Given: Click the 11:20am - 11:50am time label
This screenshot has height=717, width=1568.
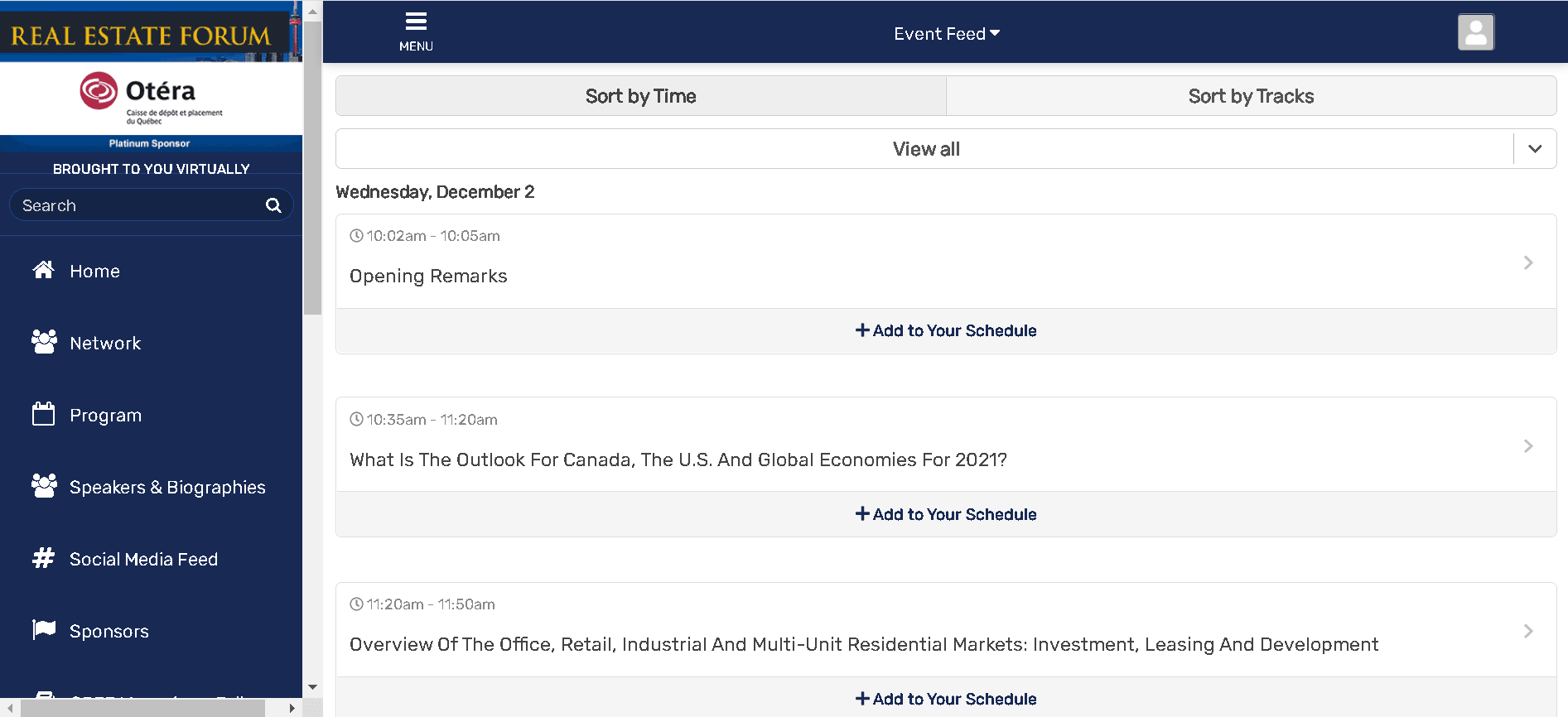Looking at the screenshot, I should pyautogui.click(x=431, y=604).
